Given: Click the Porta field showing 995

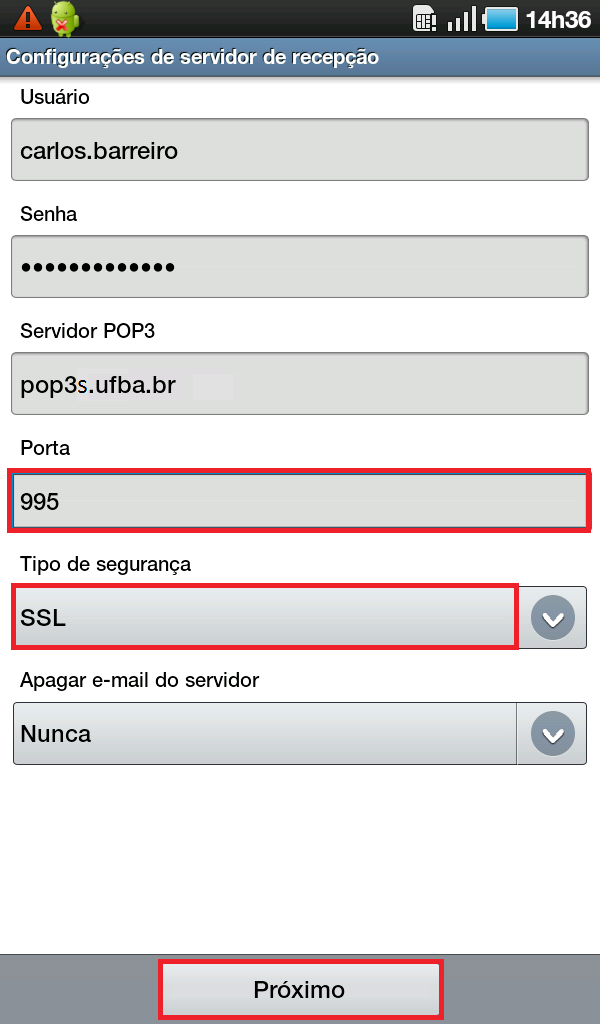Looking at the screenshot, I should (299, 501).
